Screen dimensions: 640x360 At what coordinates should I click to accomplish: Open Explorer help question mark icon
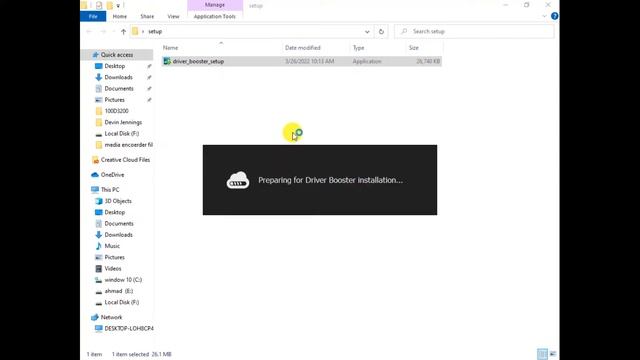click(x=554, y=16)
